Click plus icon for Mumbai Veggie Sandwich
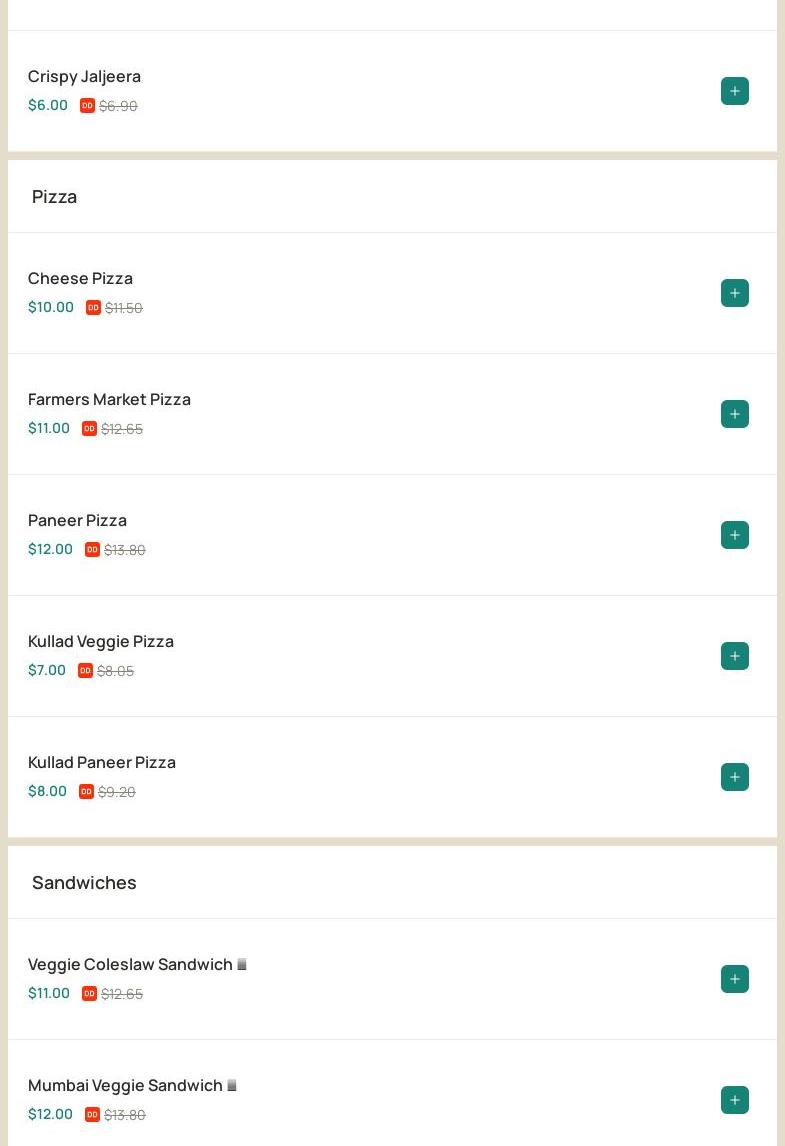785x1146 pixels. pyautogui.click(x=734, y=1100)
